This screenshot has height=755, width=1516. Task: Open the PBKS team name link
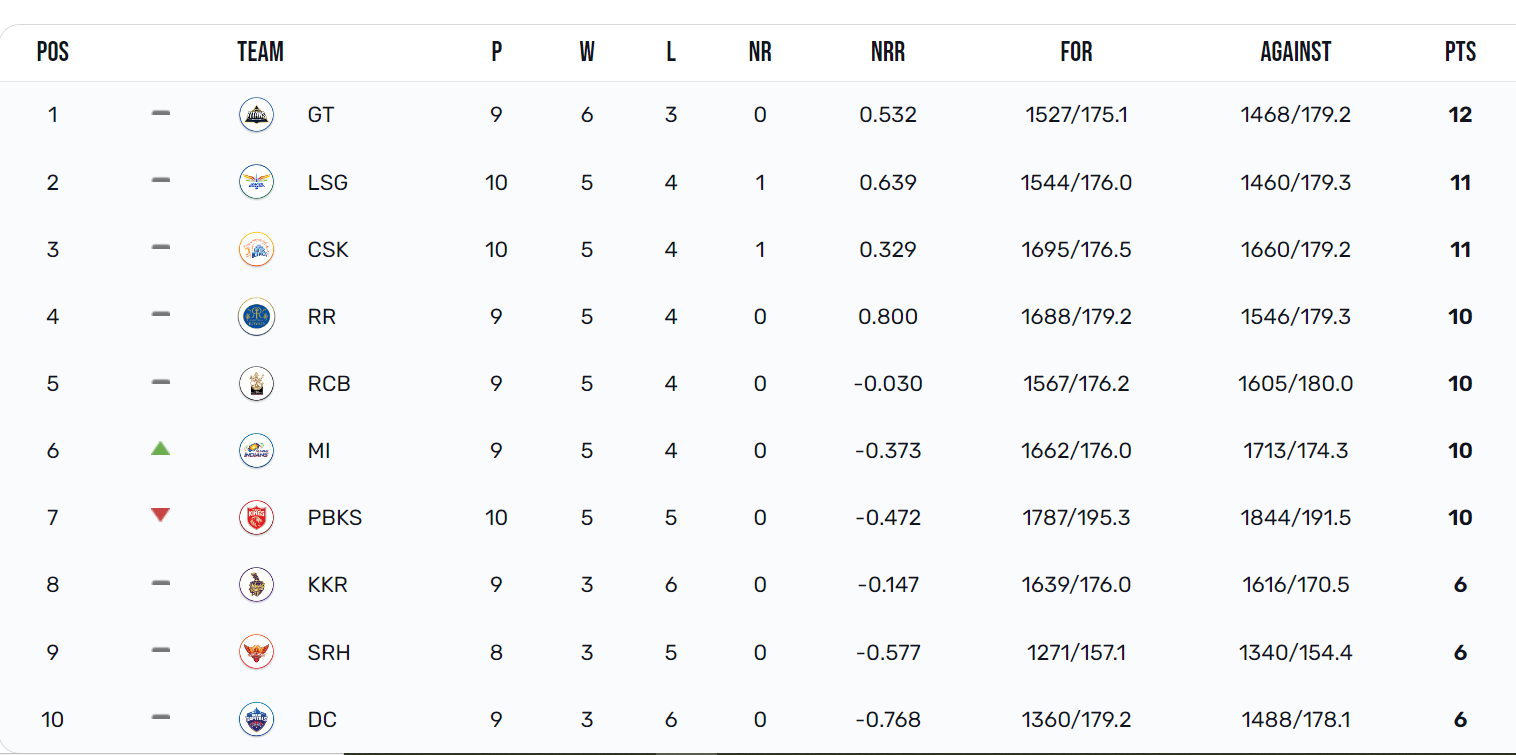coord(335,517)
